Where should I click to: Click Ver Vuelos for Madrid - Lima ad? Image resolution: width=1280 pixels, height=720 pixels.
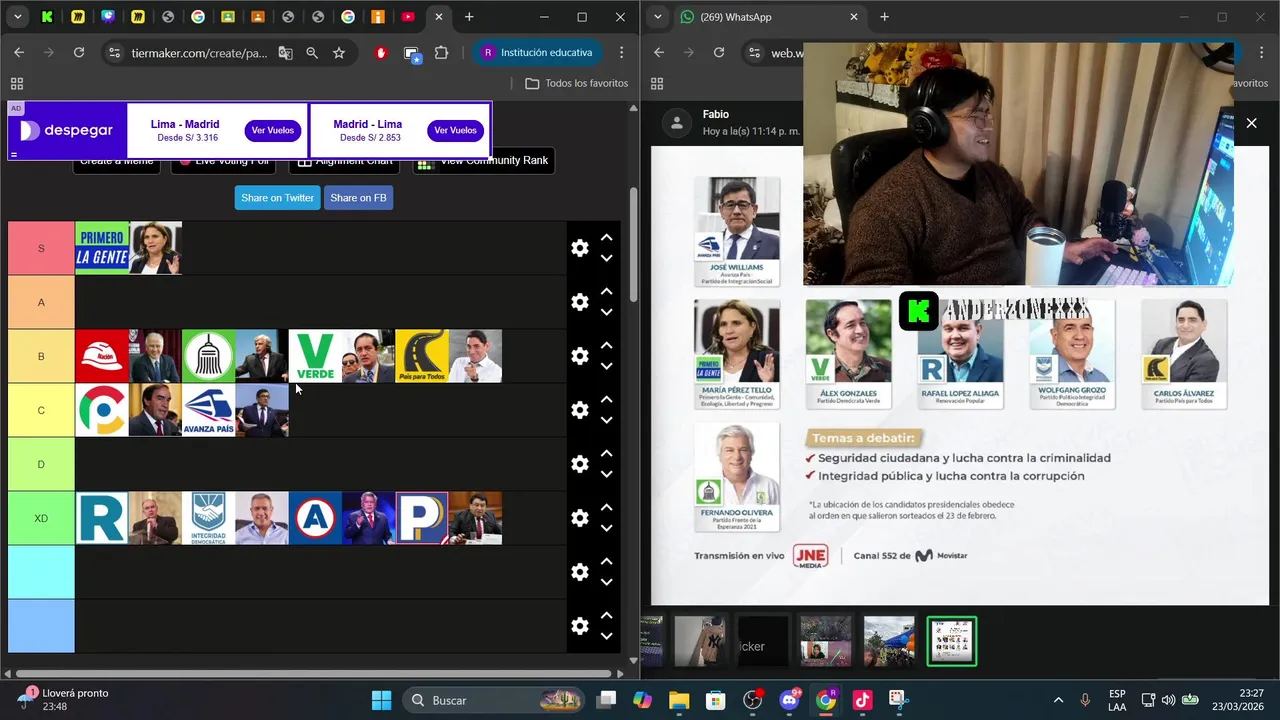tap(455, 131)
